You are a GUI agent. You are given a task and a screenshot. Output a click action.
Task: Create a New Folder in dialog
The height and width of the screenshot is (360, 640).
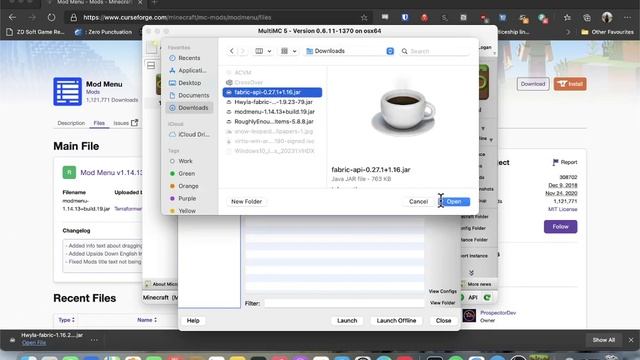pyautogui.click(x=247, y=202)
